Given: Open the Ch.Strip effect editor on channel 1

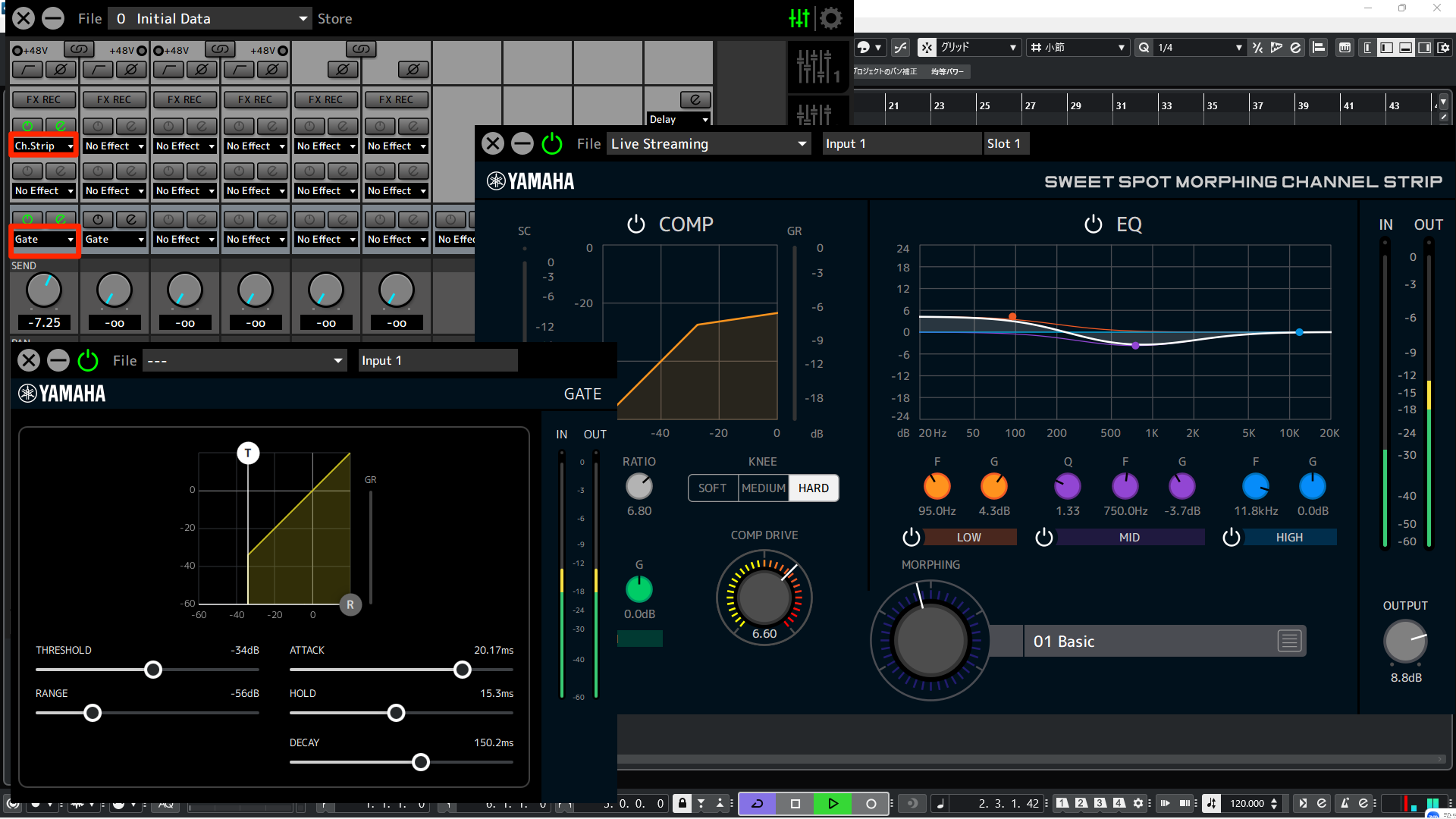Looking at the screenshot, I should click(x=61, y=126).
